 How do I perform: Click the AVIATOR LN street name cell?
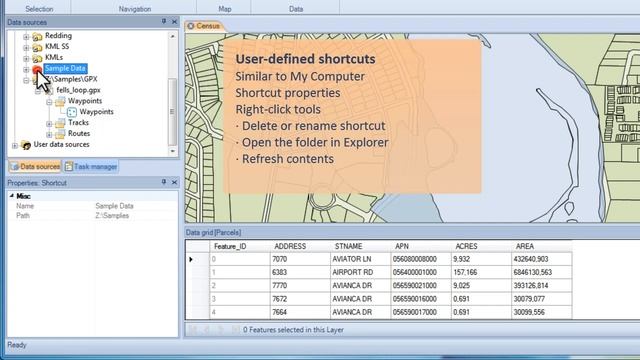pos(361,259)
